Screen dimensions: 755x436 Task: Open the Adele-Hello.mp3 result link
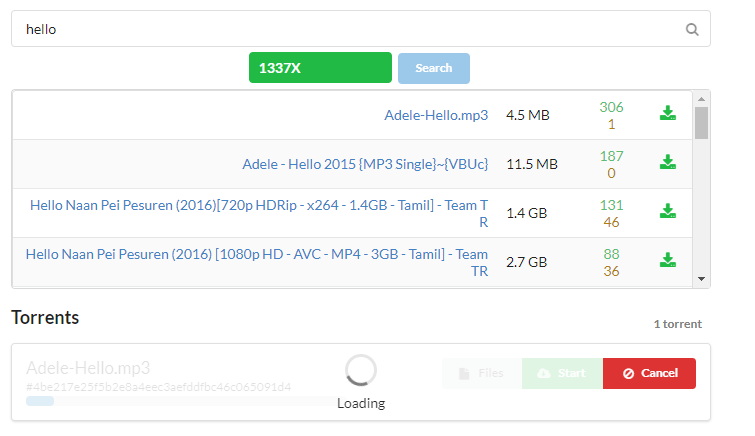pos(436,115)
